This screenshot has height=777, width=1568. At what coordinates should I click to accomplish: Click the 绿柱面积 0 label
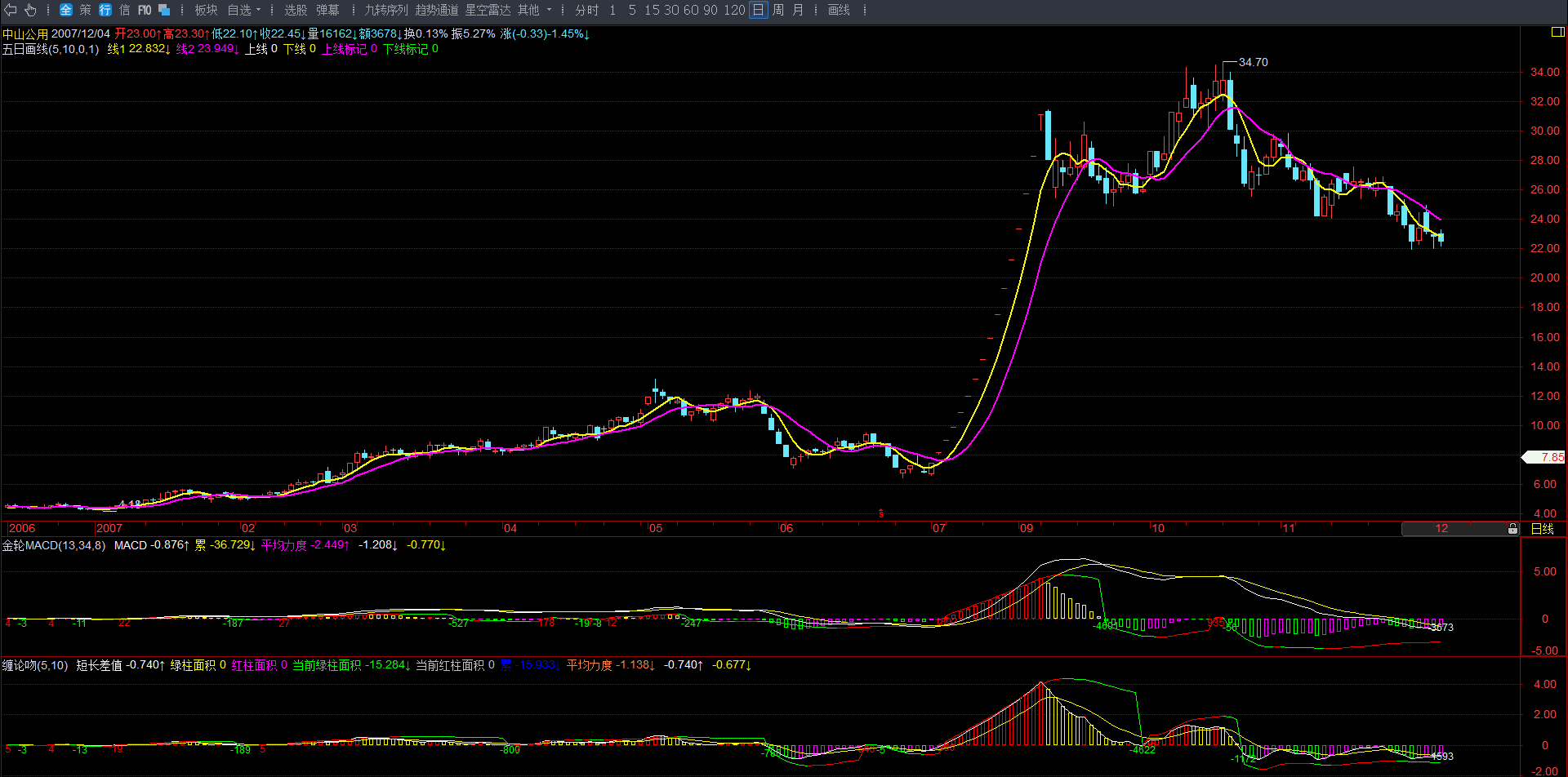coord(198,665)
